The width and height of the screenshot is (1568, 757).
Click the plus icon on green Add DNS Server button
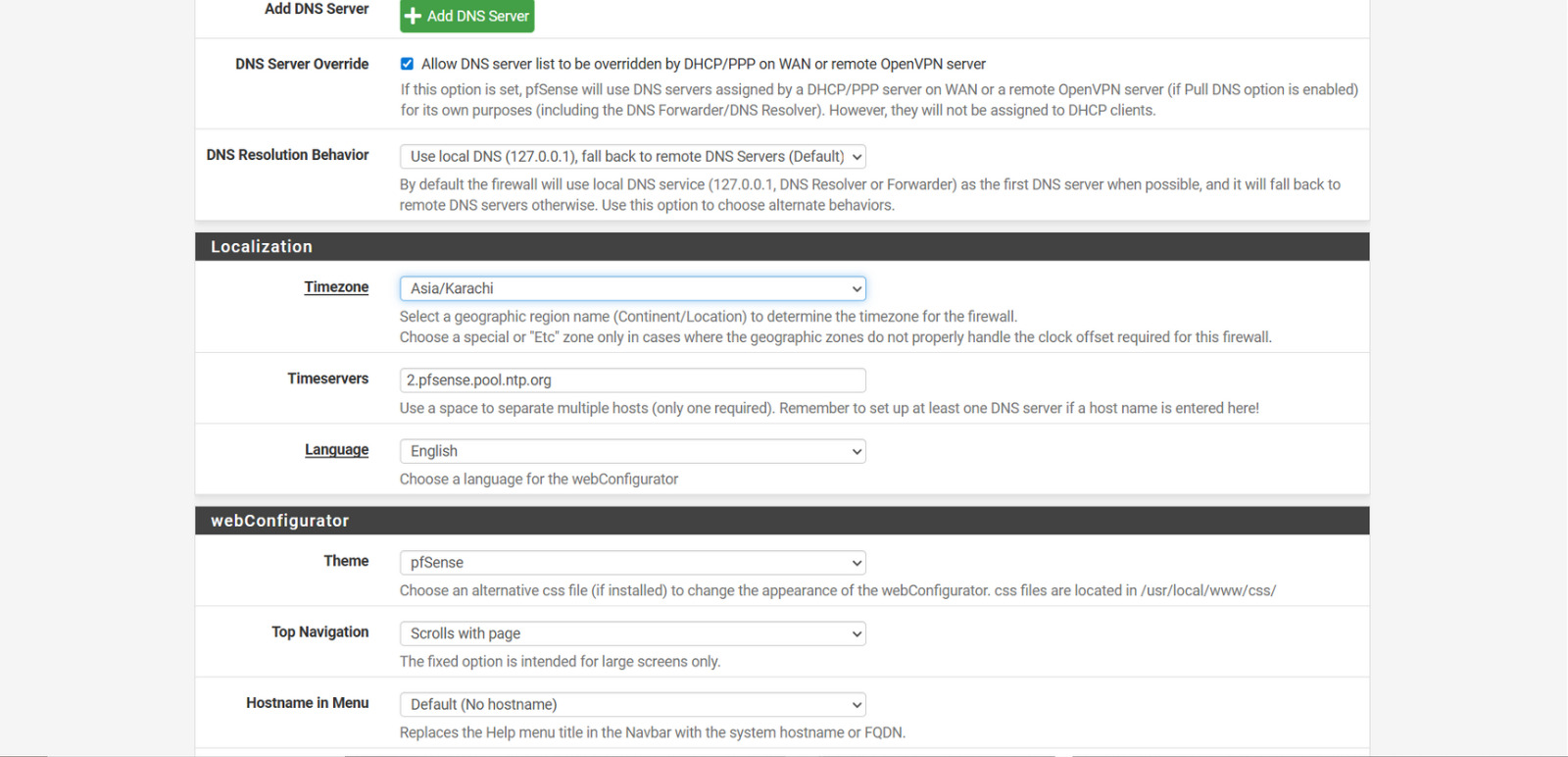414,16
